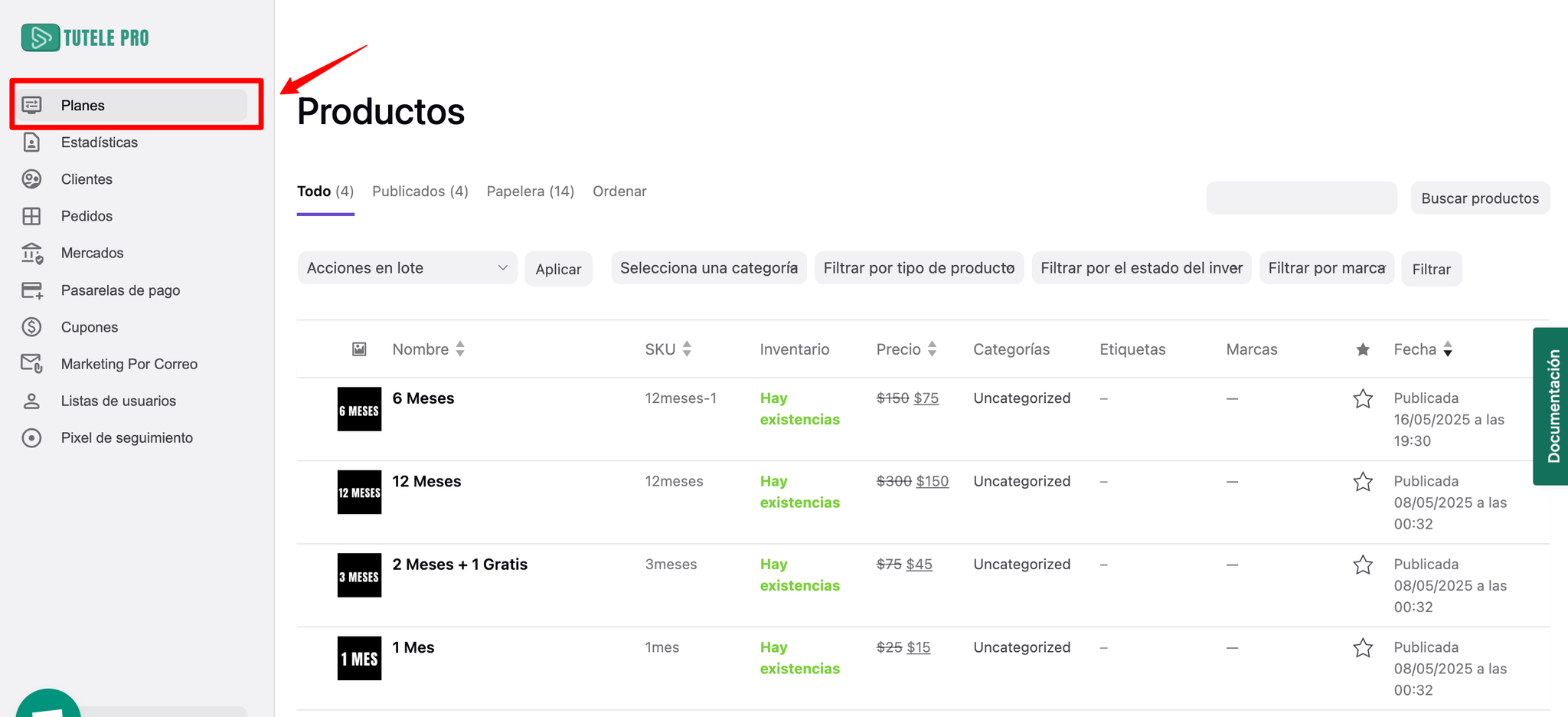This screenshot has width=1568, height=717.
Task: Open the Acciones en lote dropdown
Action: [407, 268]
